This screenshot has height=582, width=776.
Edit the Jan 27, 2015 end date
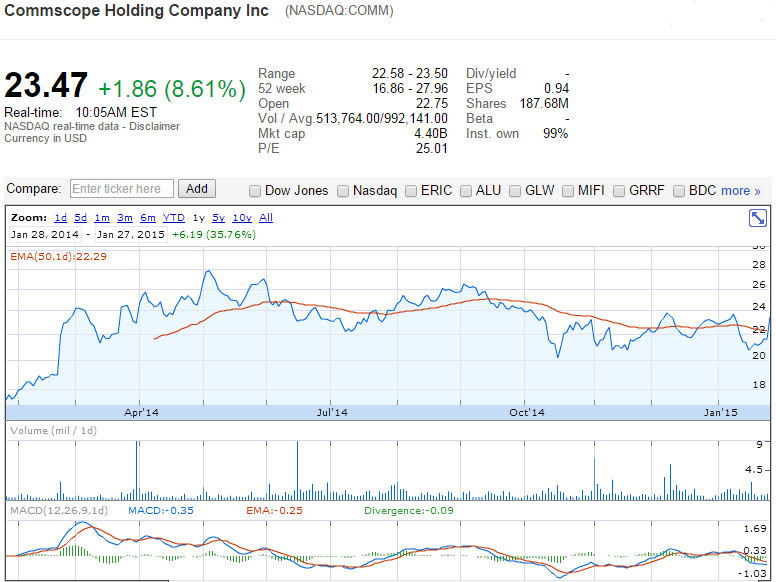coord(131,235)
